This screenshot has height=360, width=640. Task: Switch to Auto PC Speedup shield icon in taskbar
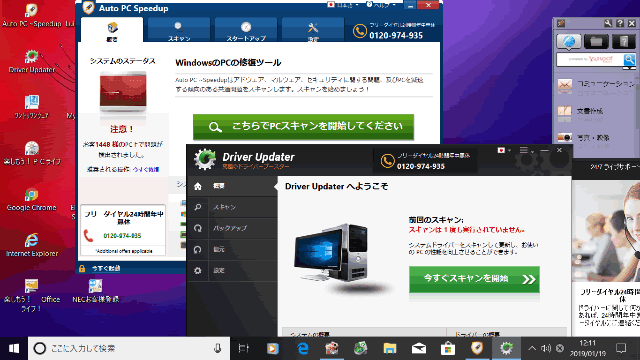pyautogui.click(x=477, y=348)
